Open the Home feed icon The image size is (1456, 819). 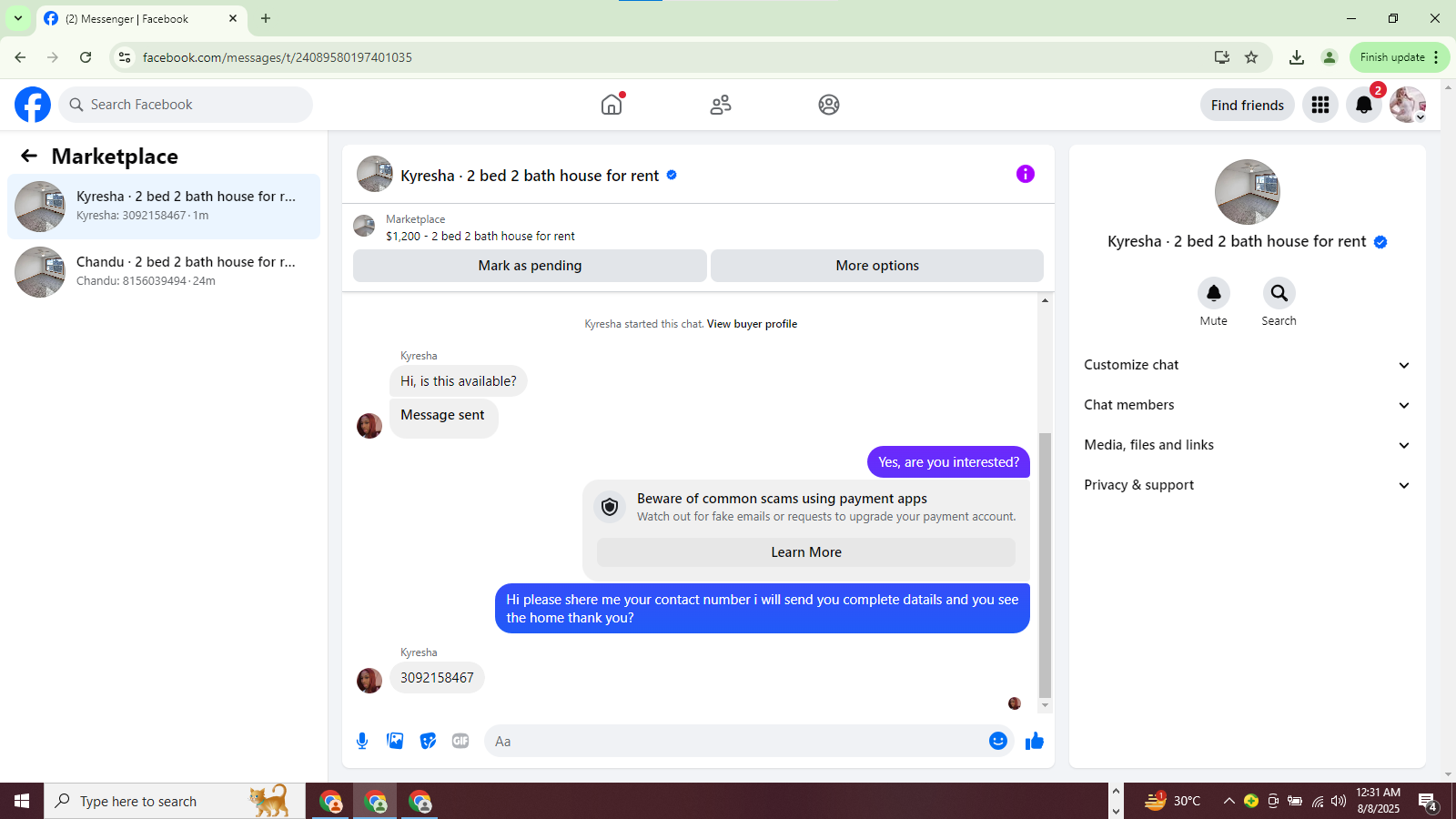point(612,105)
